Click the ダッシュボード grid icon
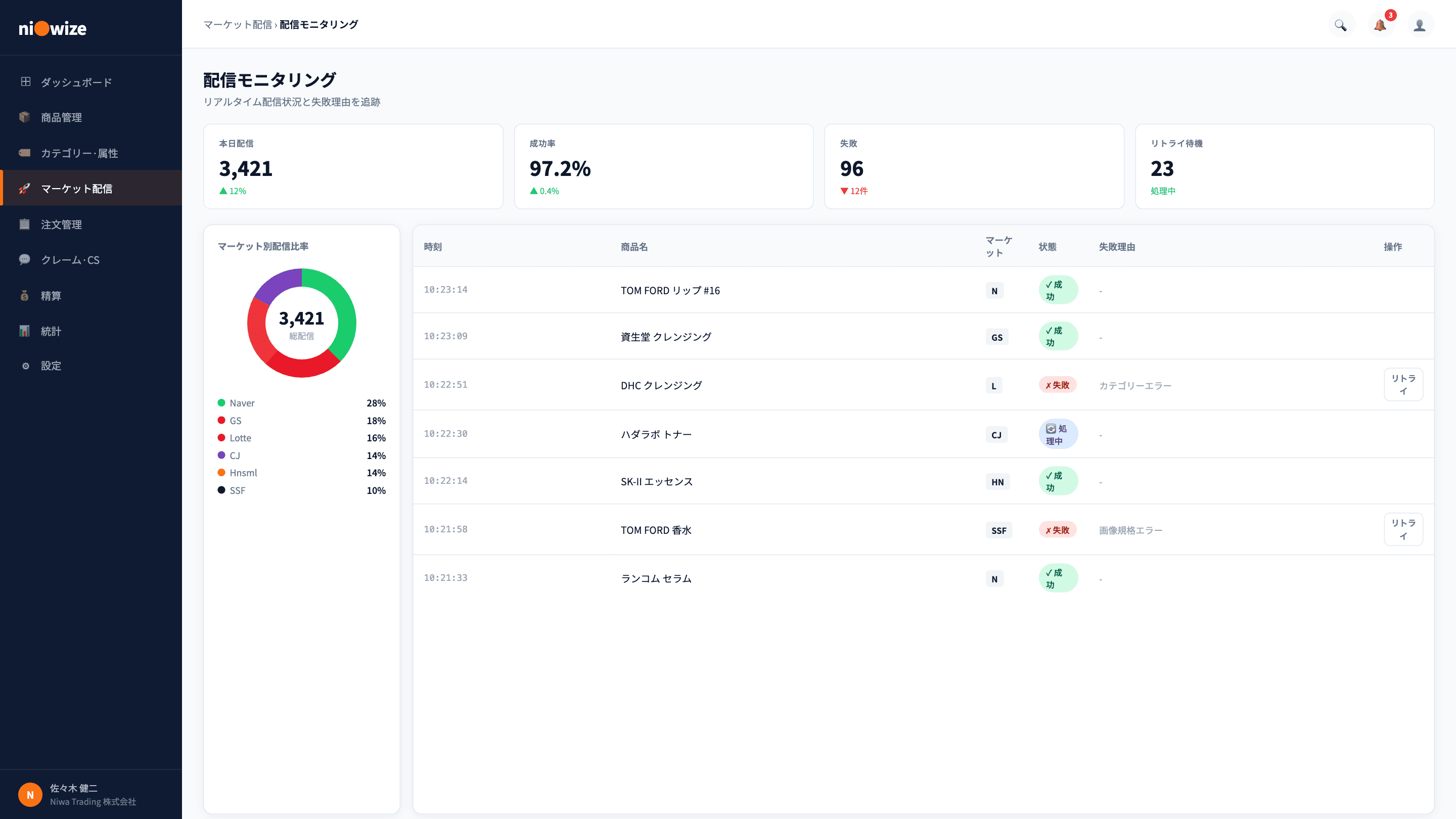This screenshot has width=1456, height=819. tap(25, 81)
